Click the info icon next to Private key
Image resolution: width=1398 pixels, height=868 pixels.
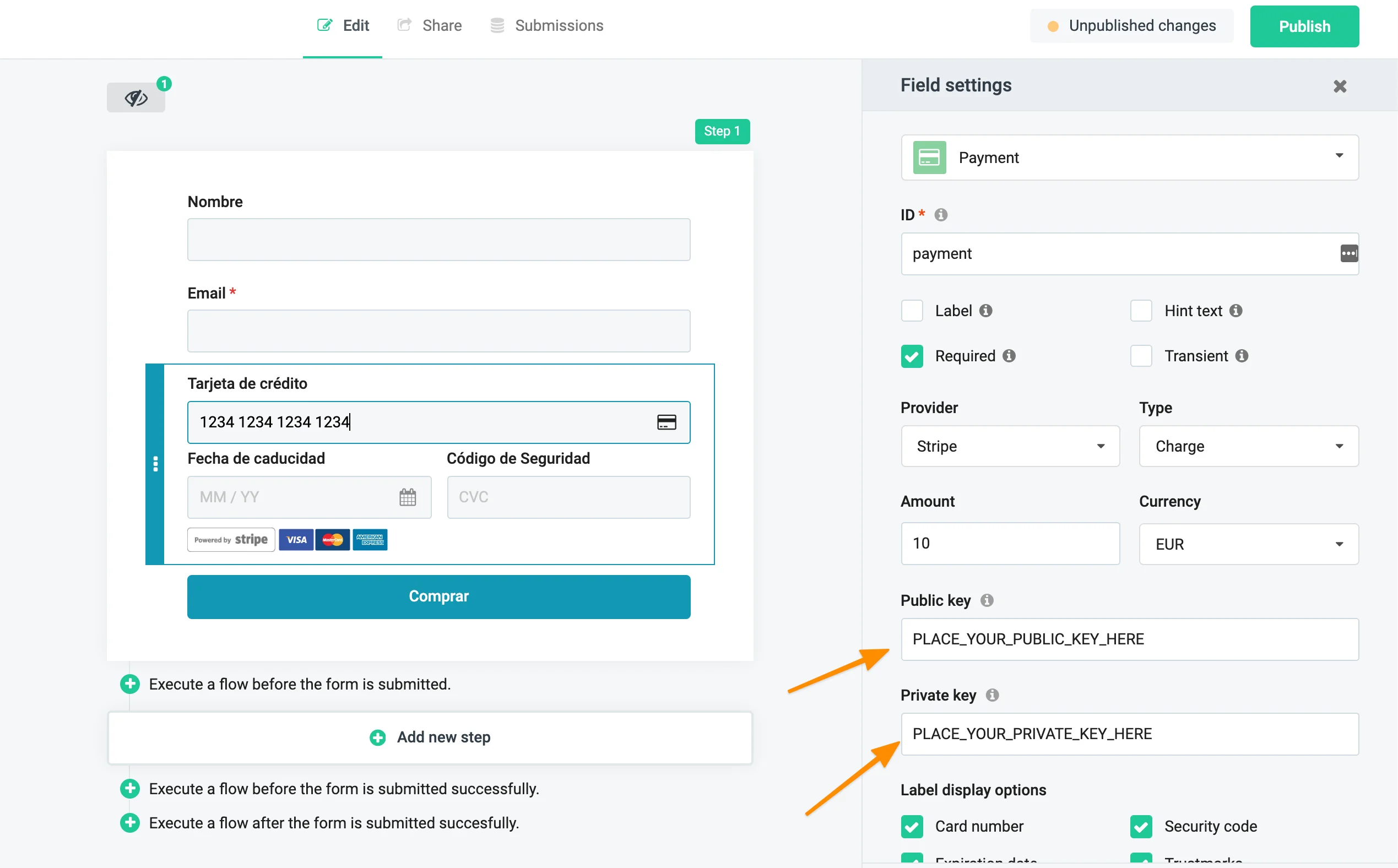992,695
